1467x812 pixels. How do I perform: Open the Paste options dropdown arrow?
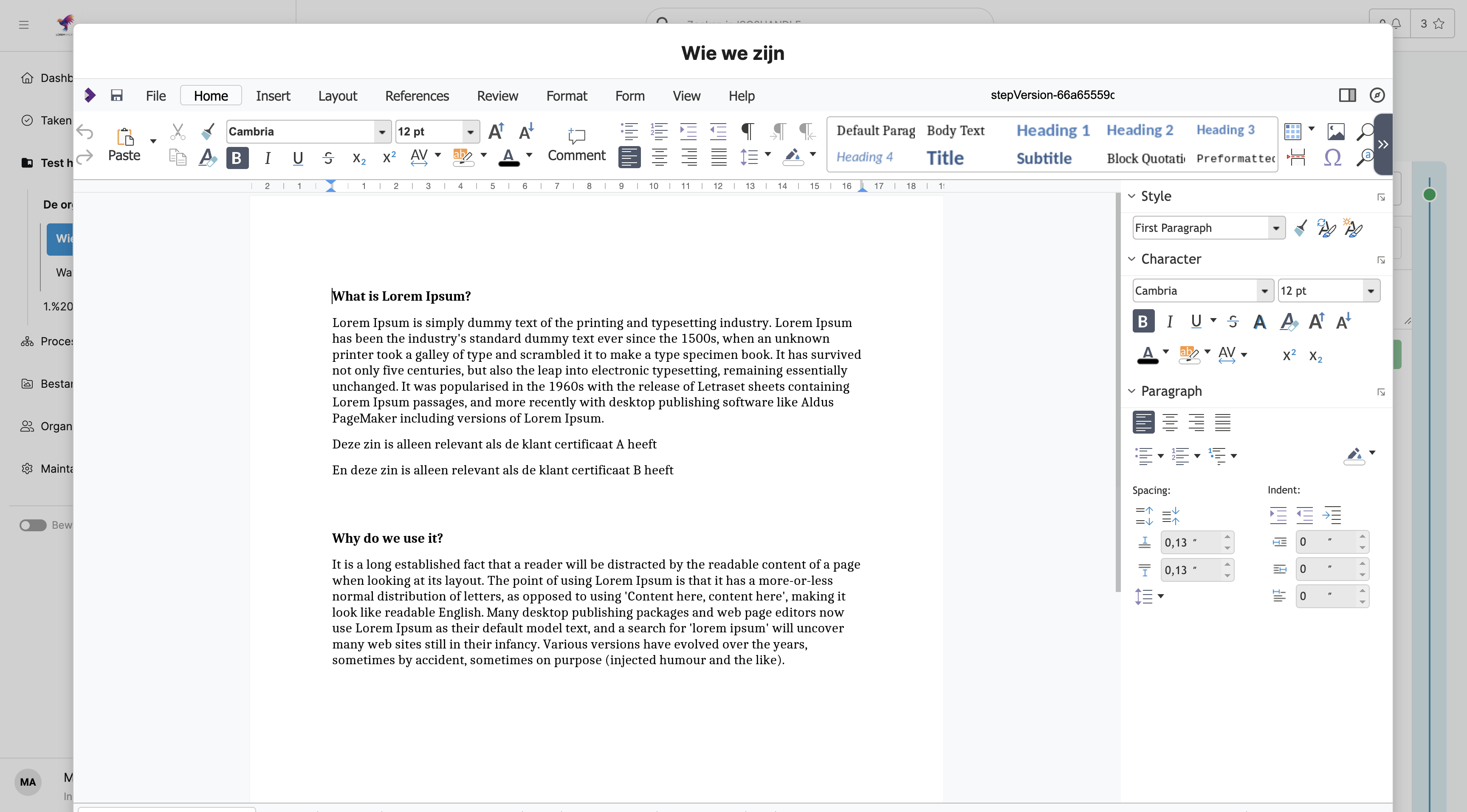[x=153, y=141]
